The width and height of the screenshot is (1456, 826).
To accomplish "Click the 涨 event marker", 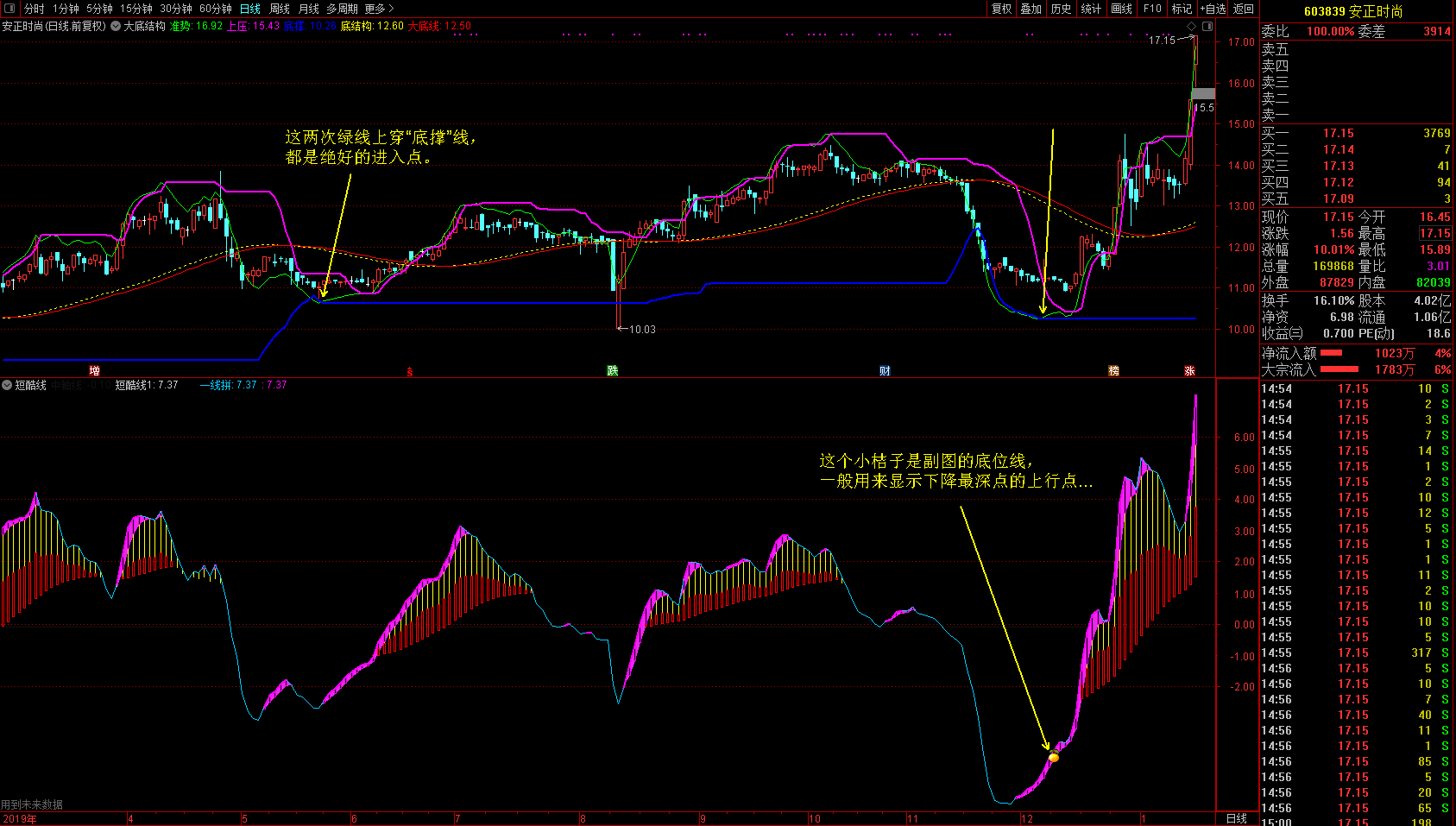I will point(1189,371).
